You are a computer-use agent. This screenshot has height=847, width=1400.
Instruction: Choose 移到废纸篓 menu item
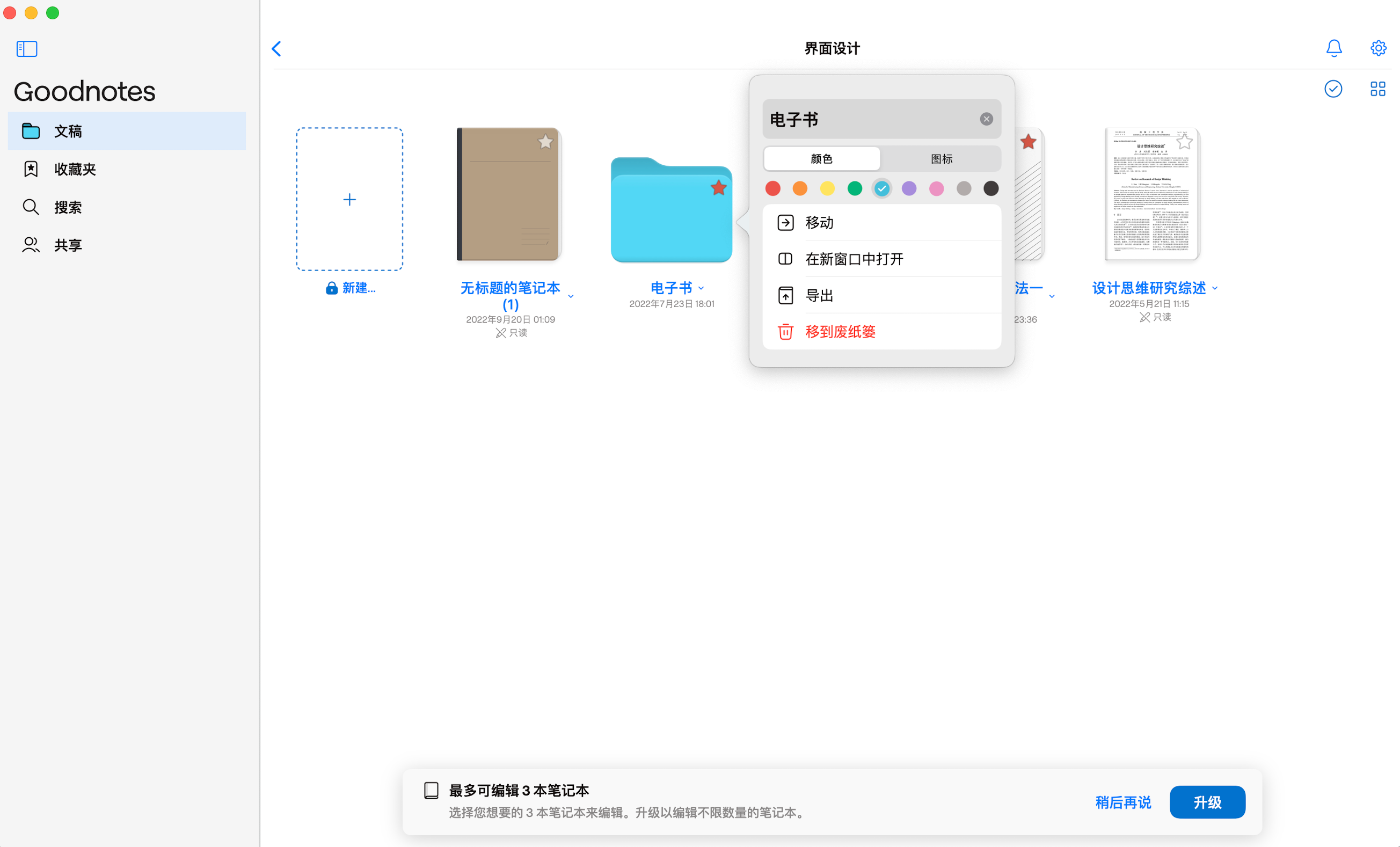[881, 332]
